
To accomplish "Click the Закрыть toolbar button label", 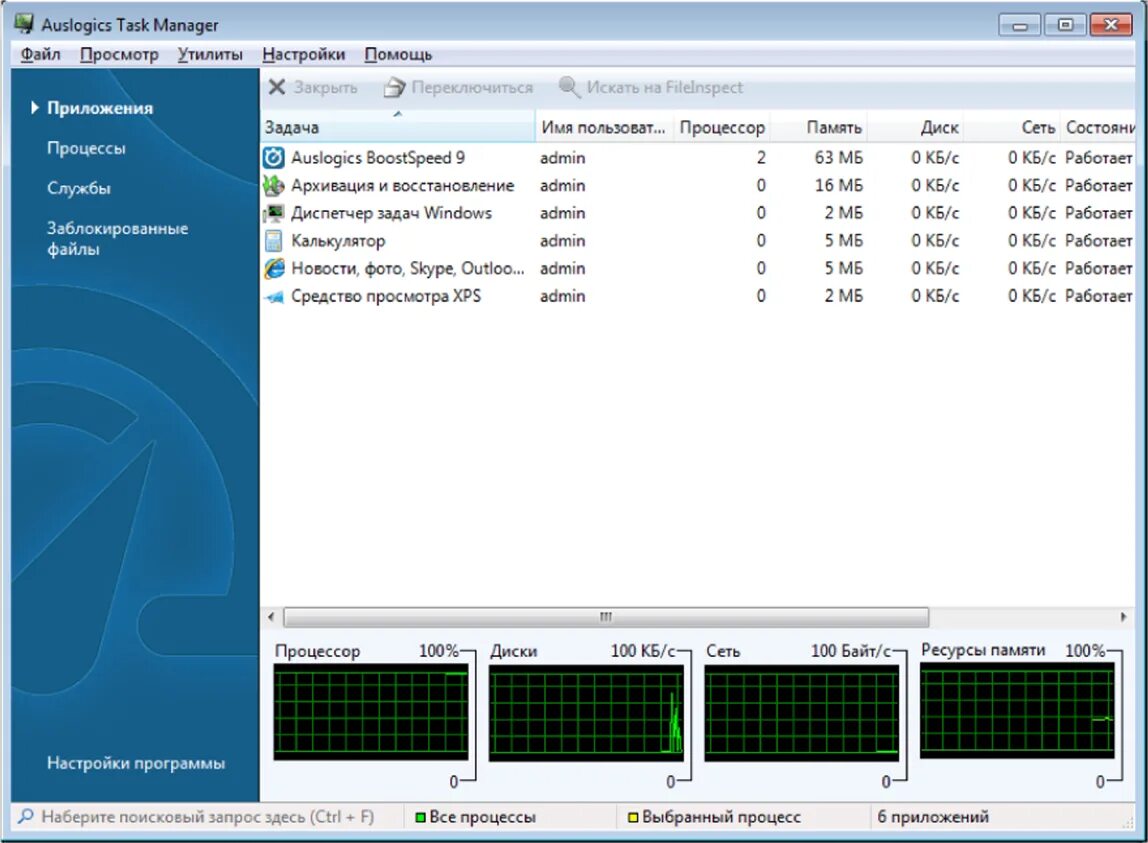I will [326, 87].
